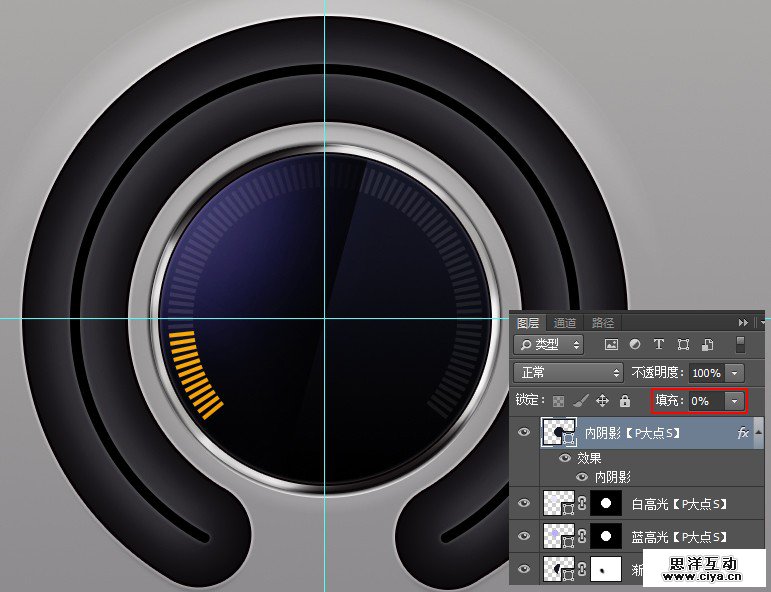Viewport: 771px width, 592px height.
Task: Toggle visibility of 内阴影 effect
Action: (x=581, y=477)
